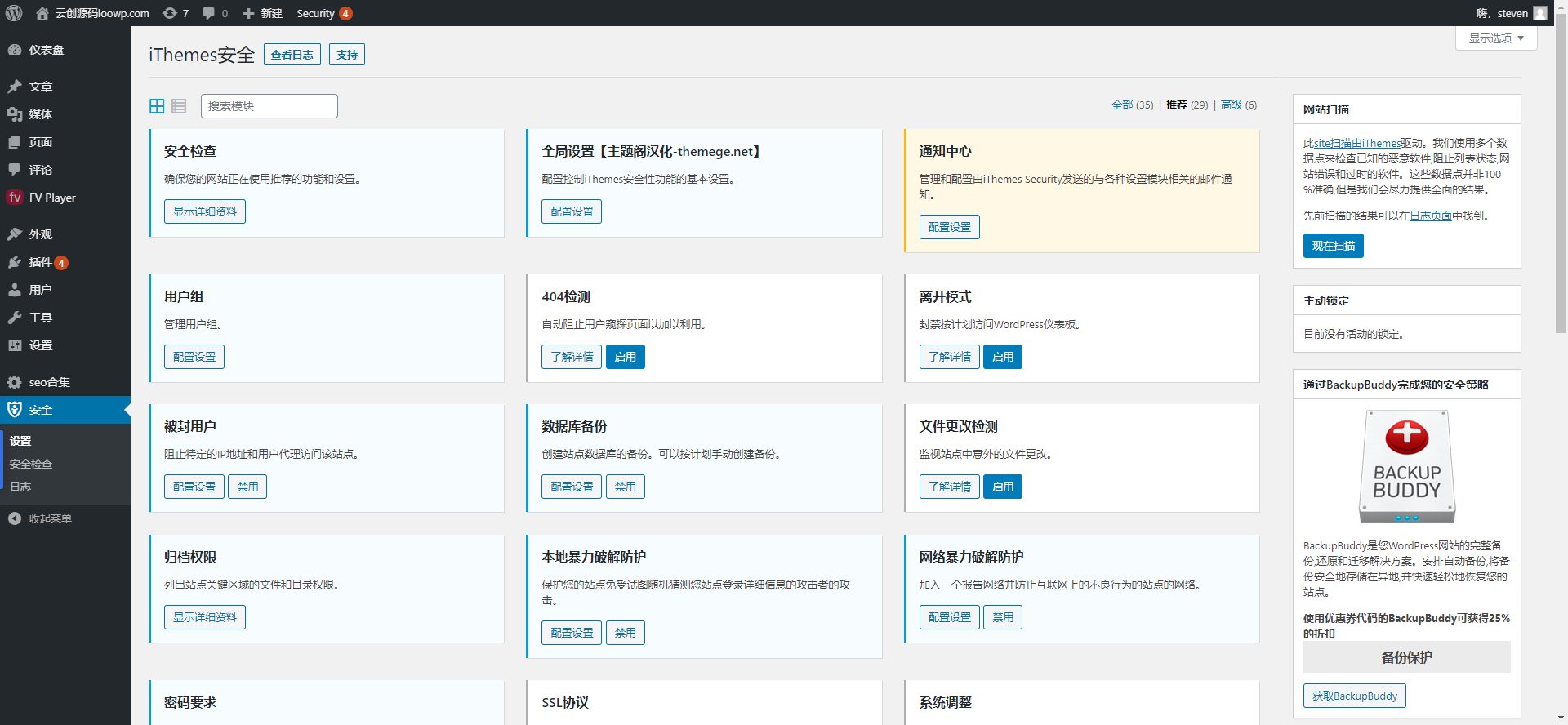Open 插件 plugins sidebar item
This screenshot has width=1568, height=725.
click(65, 262)
